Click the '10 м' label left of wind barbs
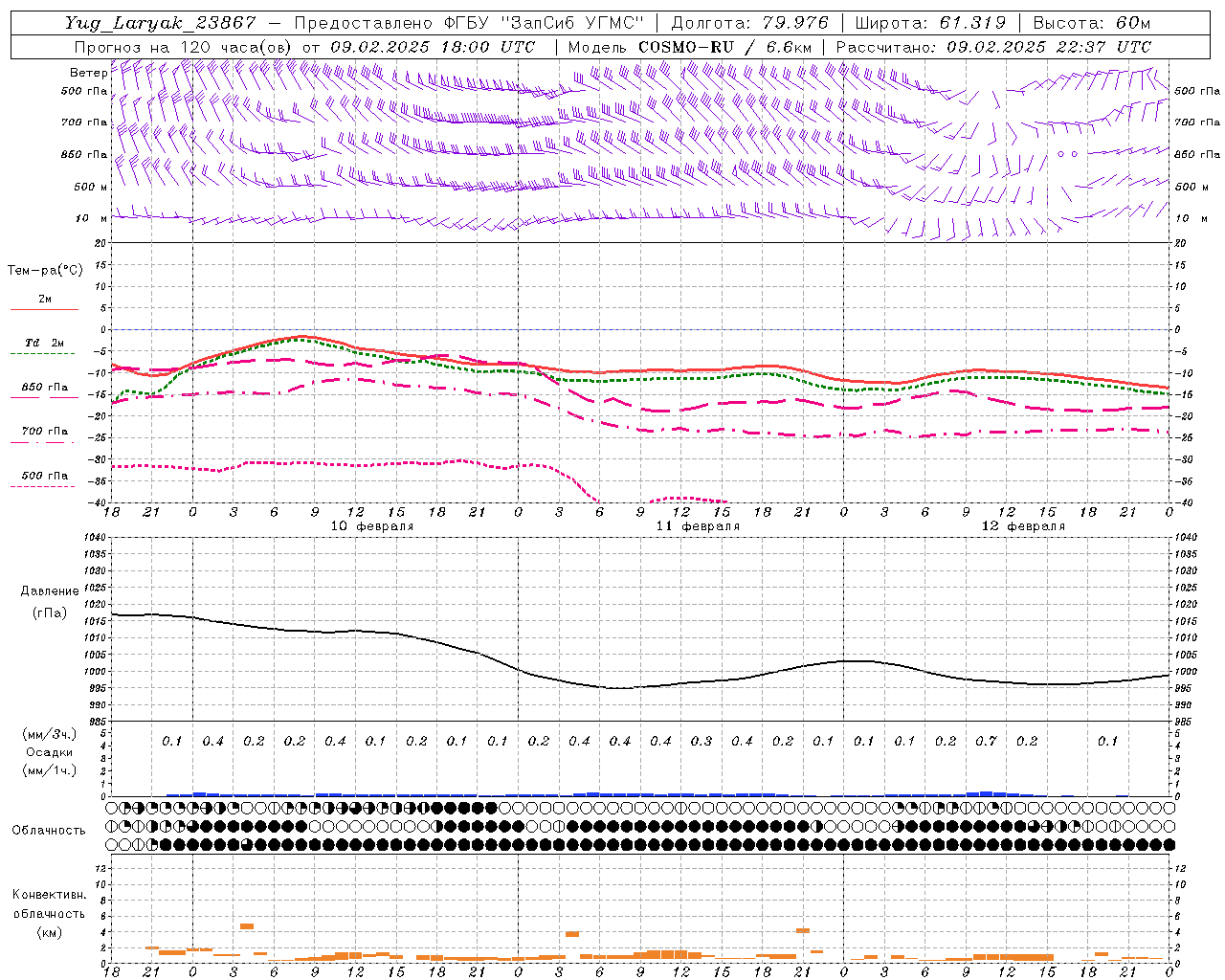This screenshot has width=1225, height=980. 91,218
